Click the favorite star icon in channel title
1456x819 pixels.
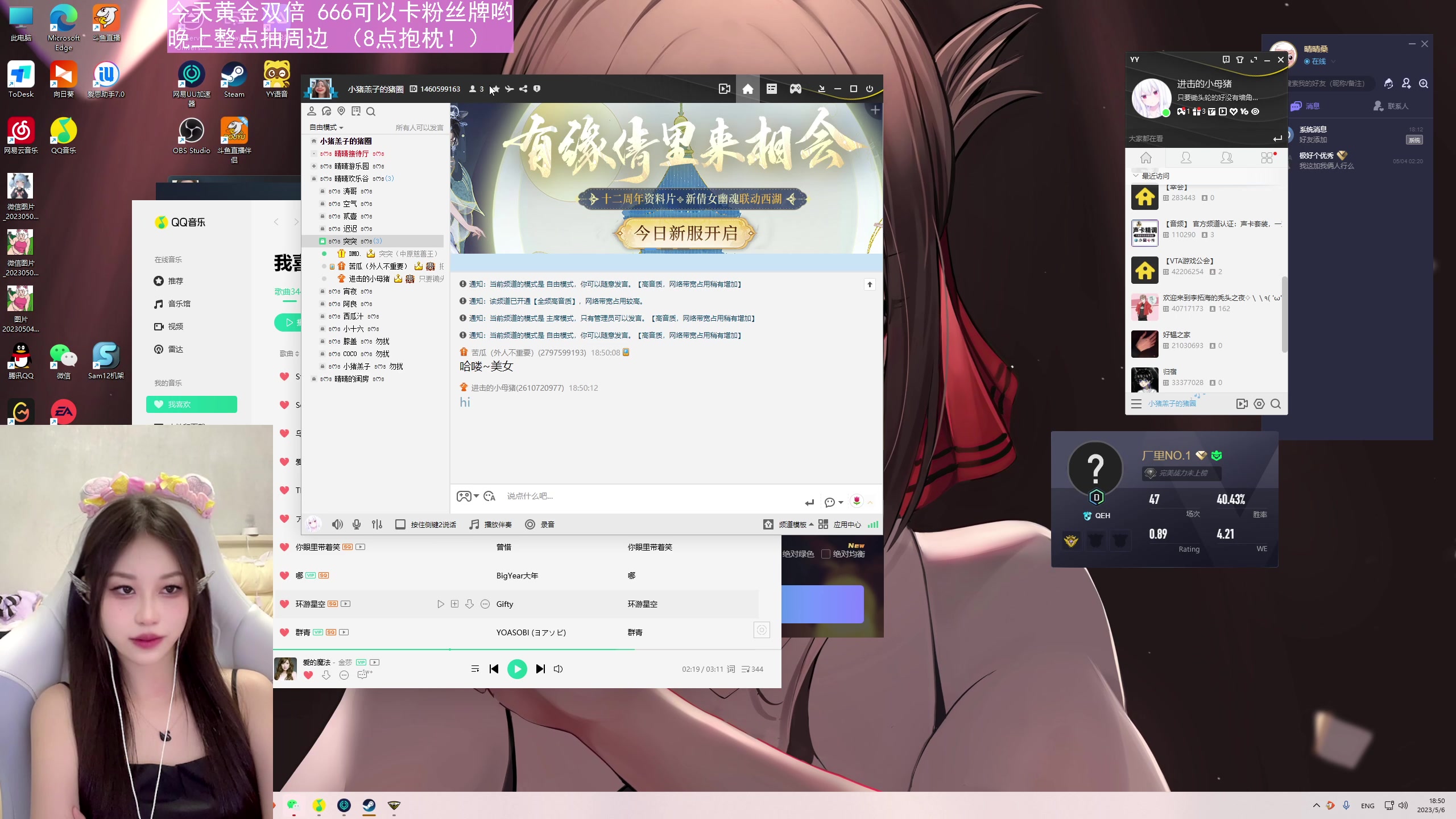coord(495,89)
